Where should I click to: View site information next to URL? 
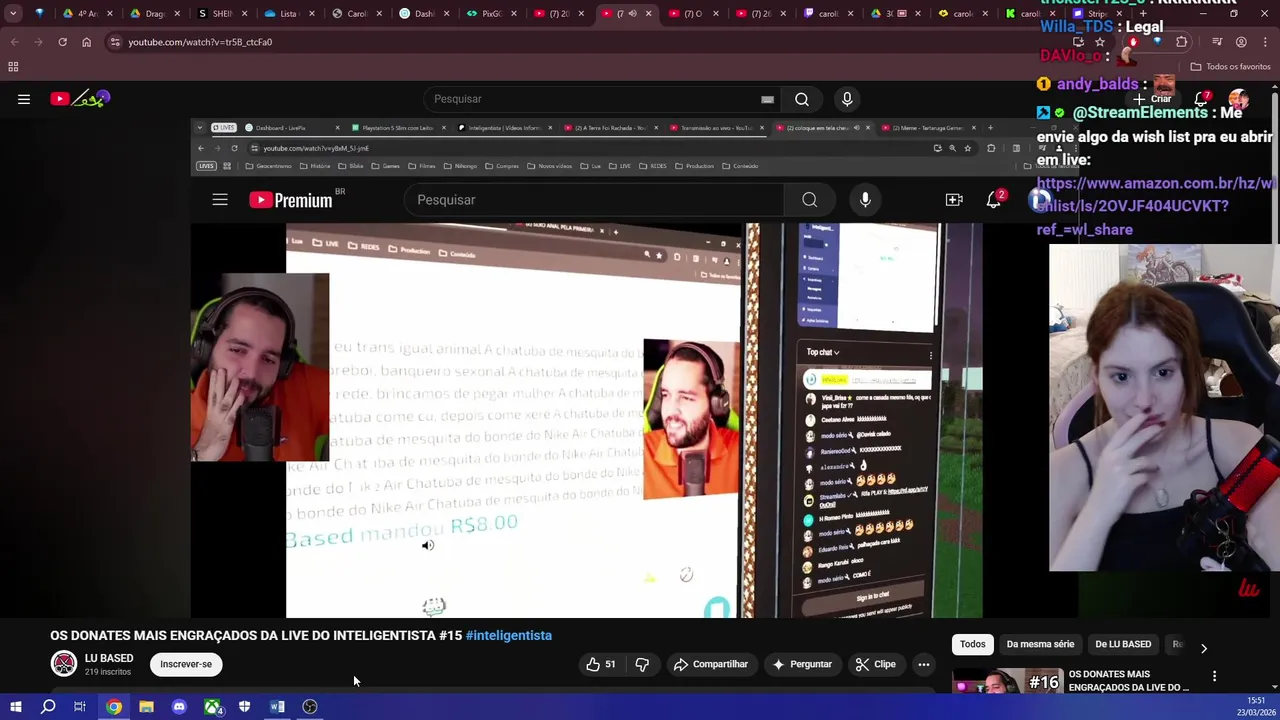(115, 42)
